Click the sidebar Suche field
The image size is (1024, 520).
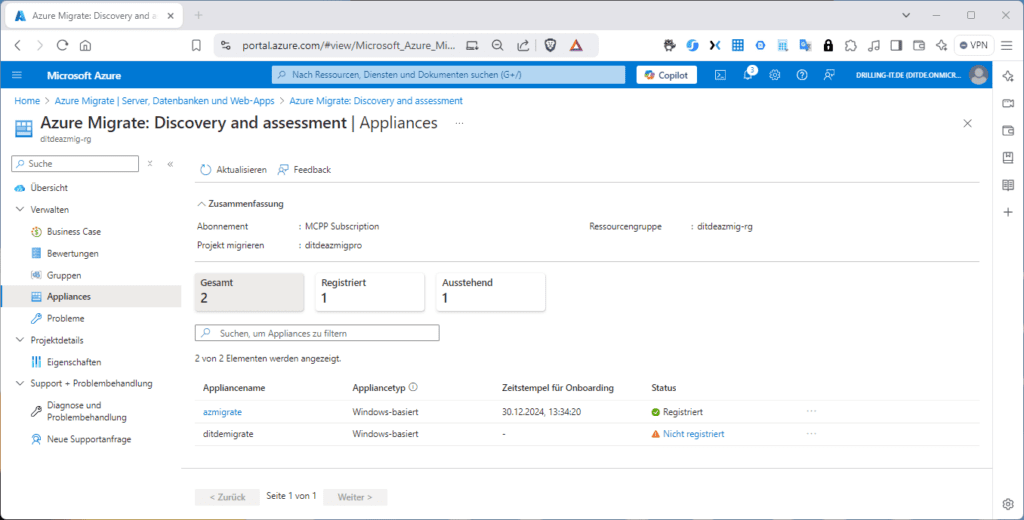pyautogui.click(x=75, y=164)
